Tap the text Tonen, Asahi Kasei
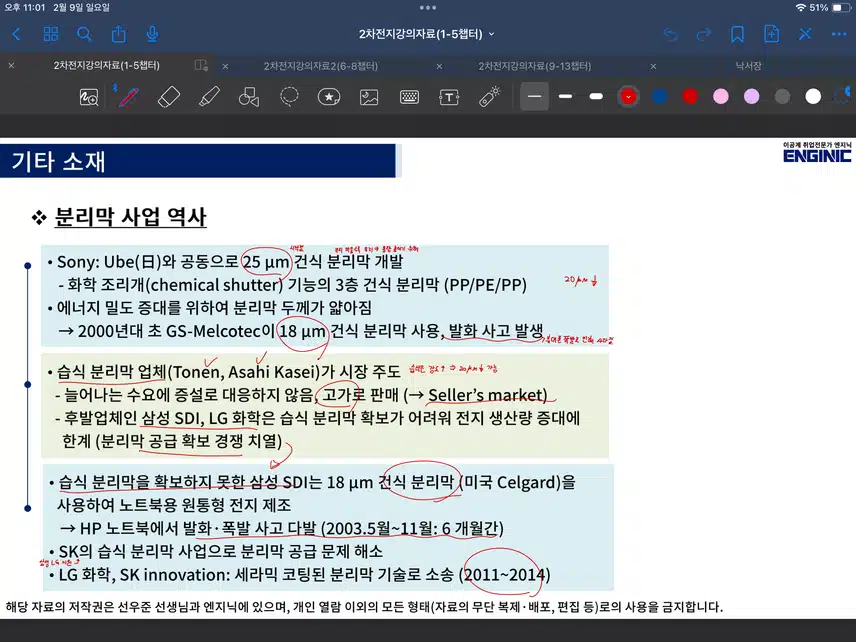The width and height of the screenshot is (856, 642). (243, 372)
